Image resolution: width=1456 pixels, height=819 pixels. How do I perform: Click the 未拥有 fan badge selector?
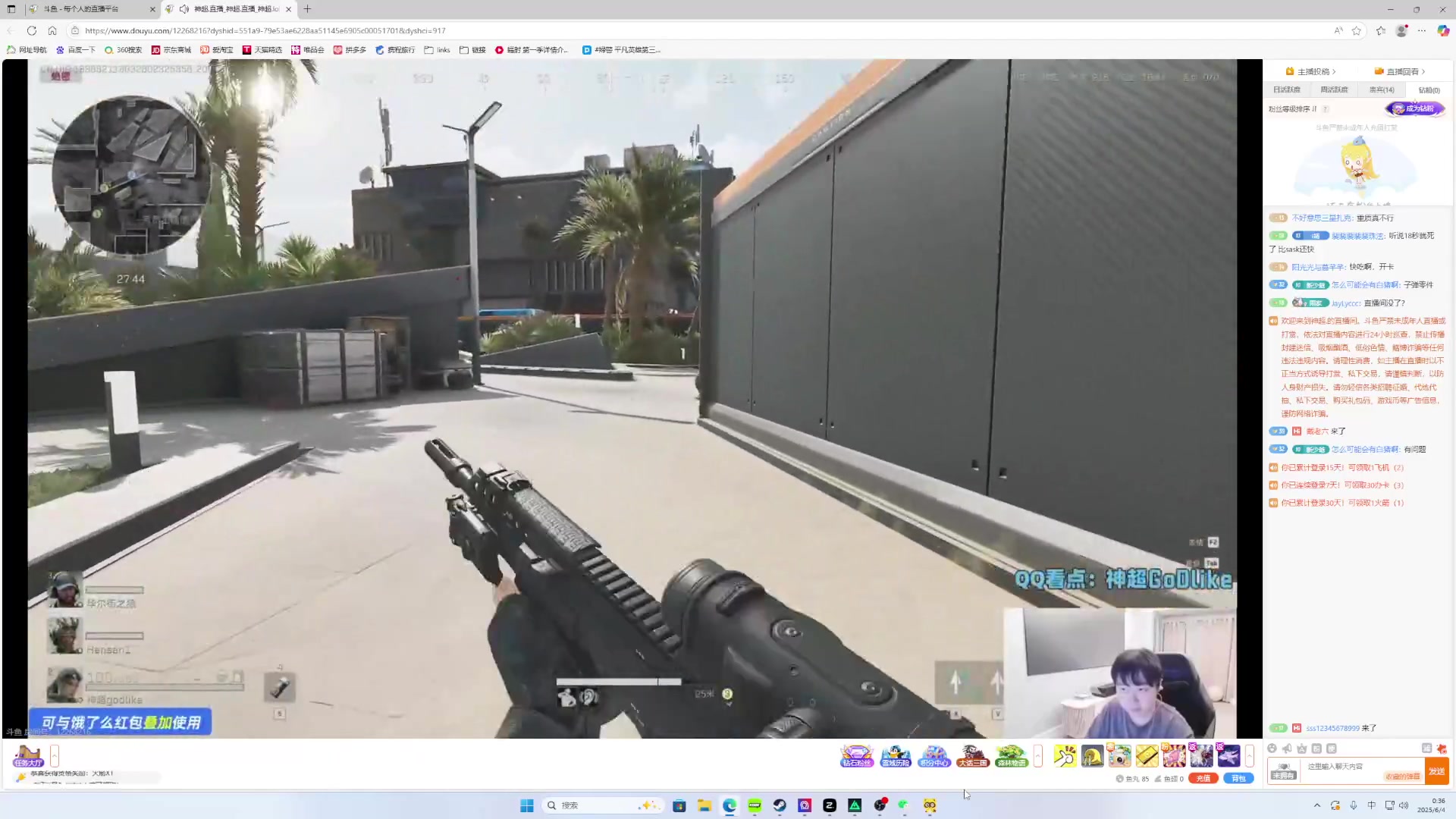[x=1283, y=771]
